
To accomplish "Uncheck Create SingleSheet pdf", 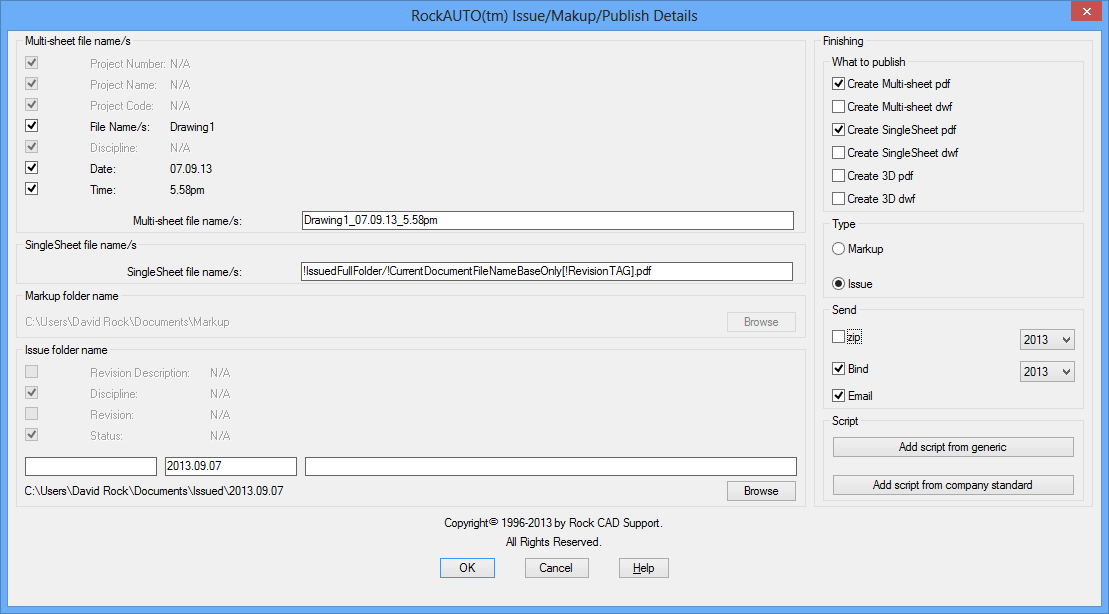I will pos(839,129).
